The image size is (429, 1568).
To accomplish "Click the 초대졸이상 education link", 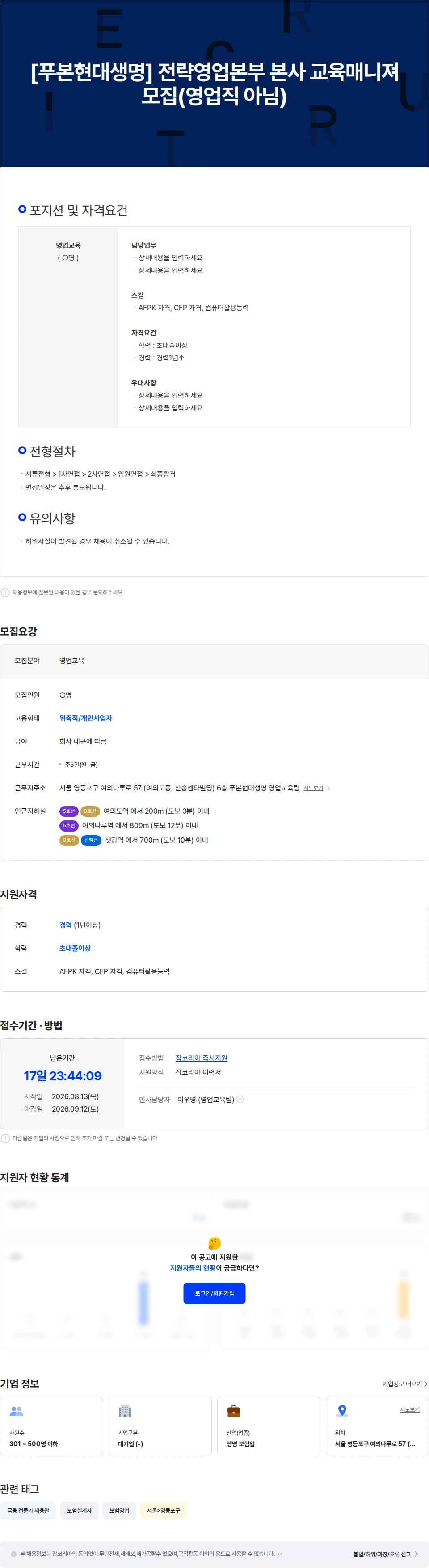I will pos(75,948).
